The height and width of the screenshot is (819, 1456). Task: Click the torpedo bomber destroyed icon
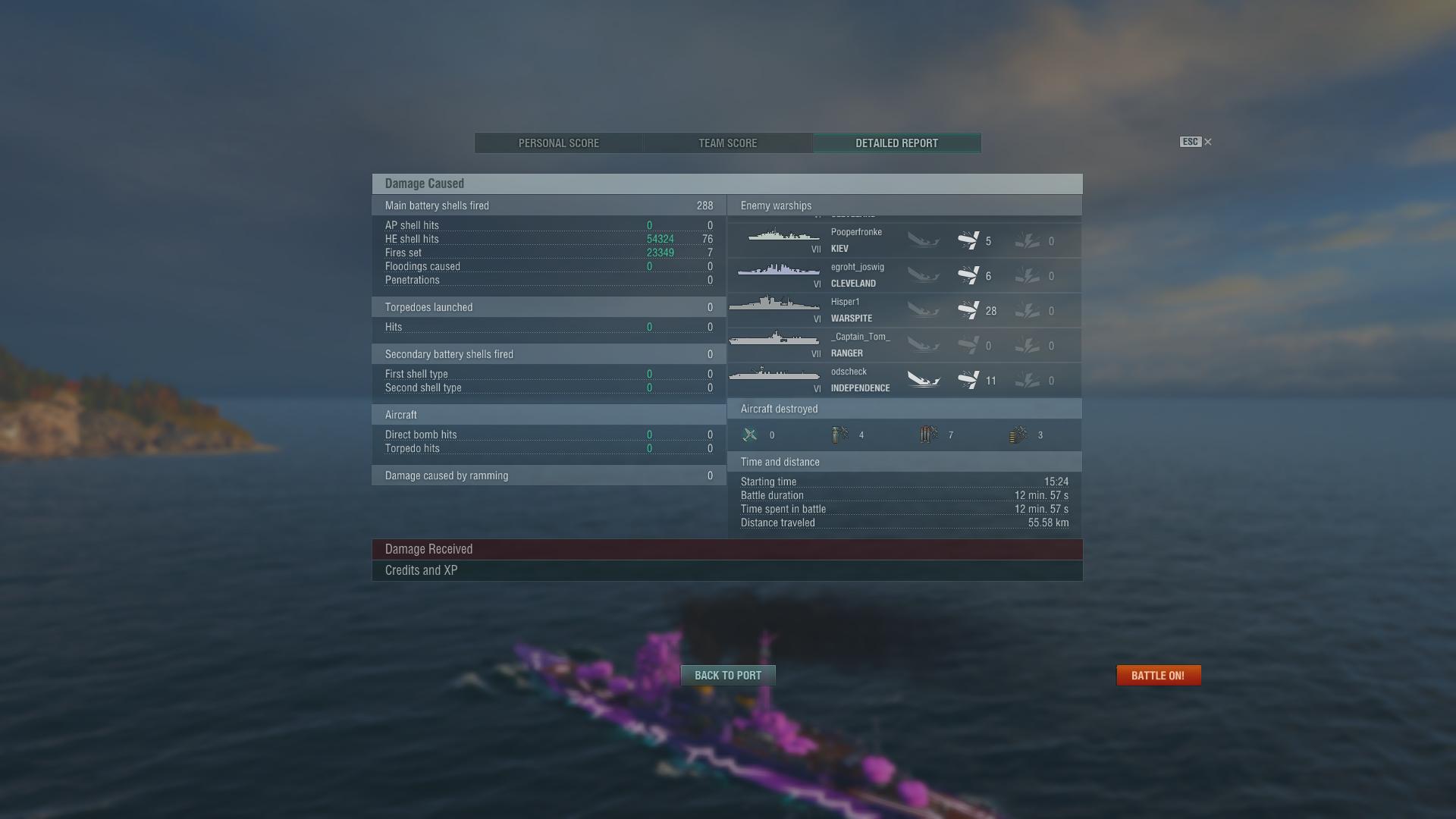pos(928,435)
